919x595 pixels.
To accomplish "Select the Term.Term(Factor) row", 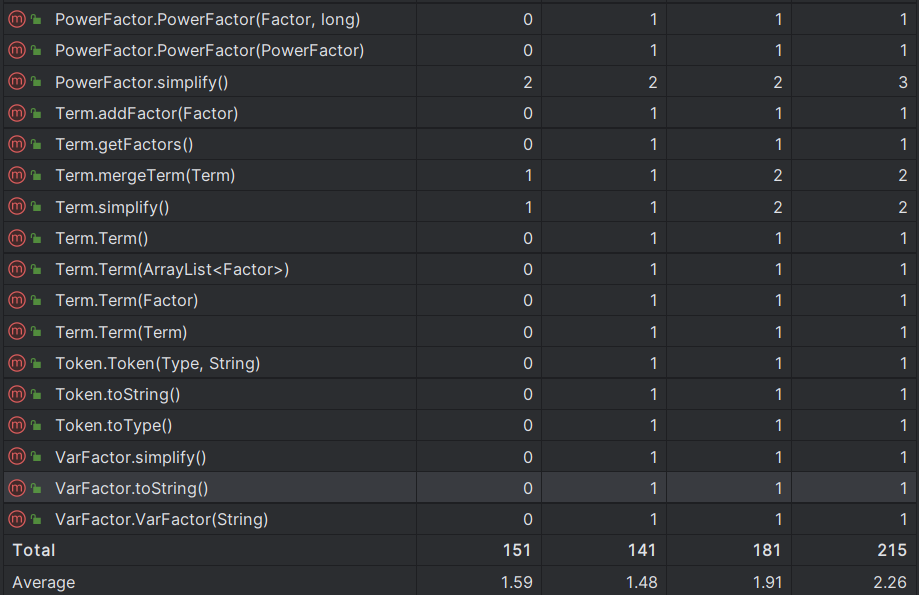I will click(x=460, y=300).
